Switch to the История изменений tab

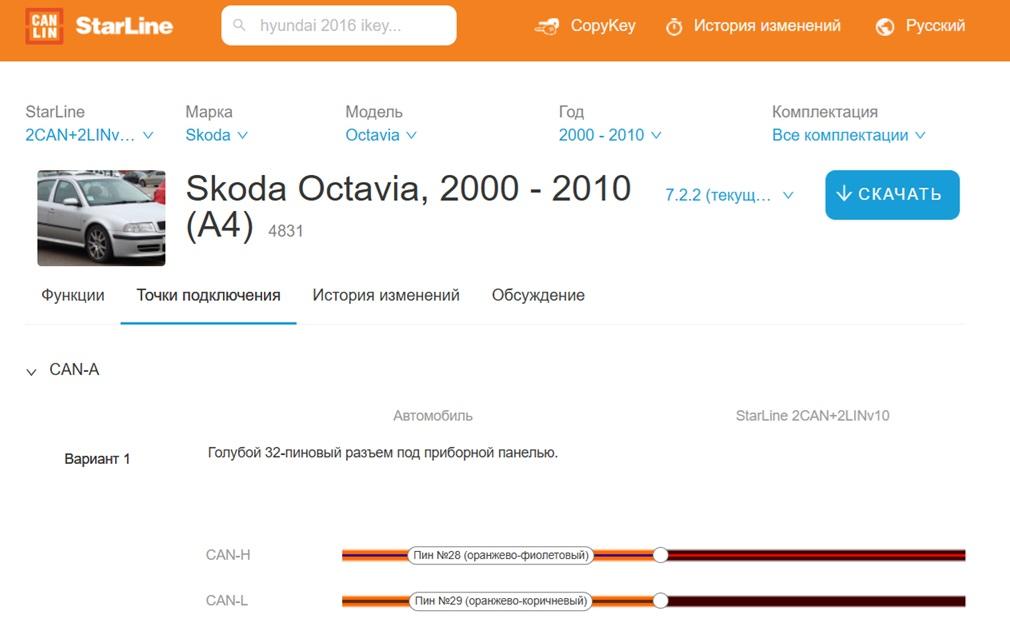tap(386, 295)
